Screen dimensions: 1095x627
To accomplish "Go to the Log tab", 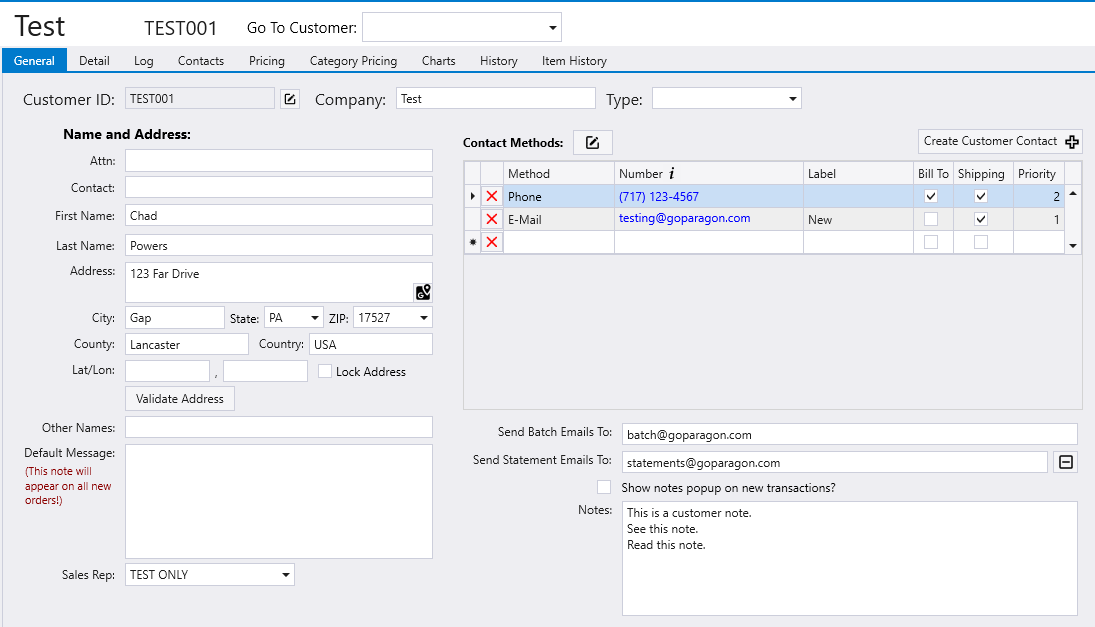I will tap(144, 61).
